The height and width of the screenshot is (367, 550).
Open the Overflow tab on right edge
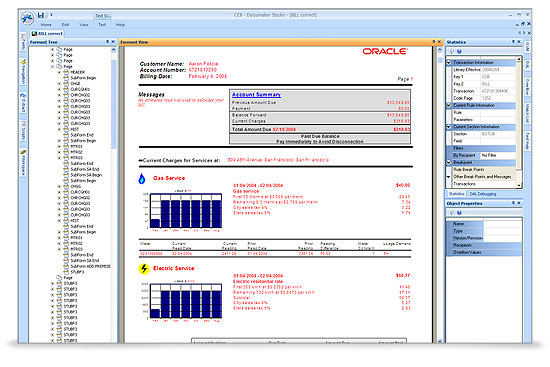pyautogui.click(x=527, y=86)
